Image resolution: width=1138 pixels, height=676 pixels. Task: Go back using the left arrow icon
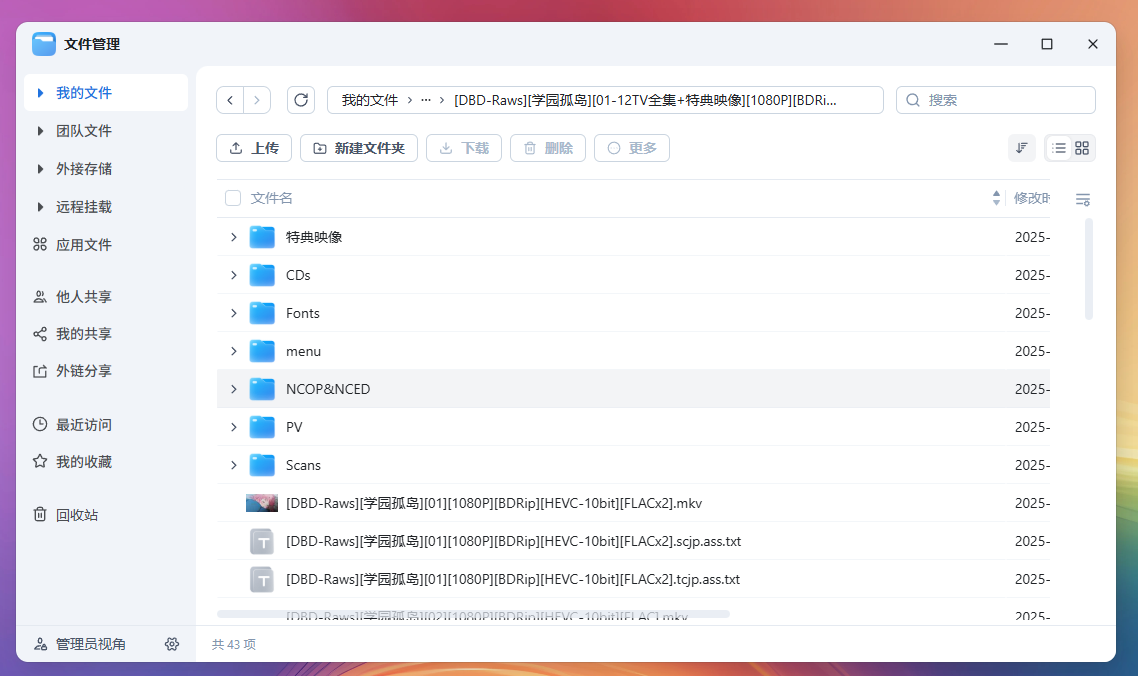[231, 100]
